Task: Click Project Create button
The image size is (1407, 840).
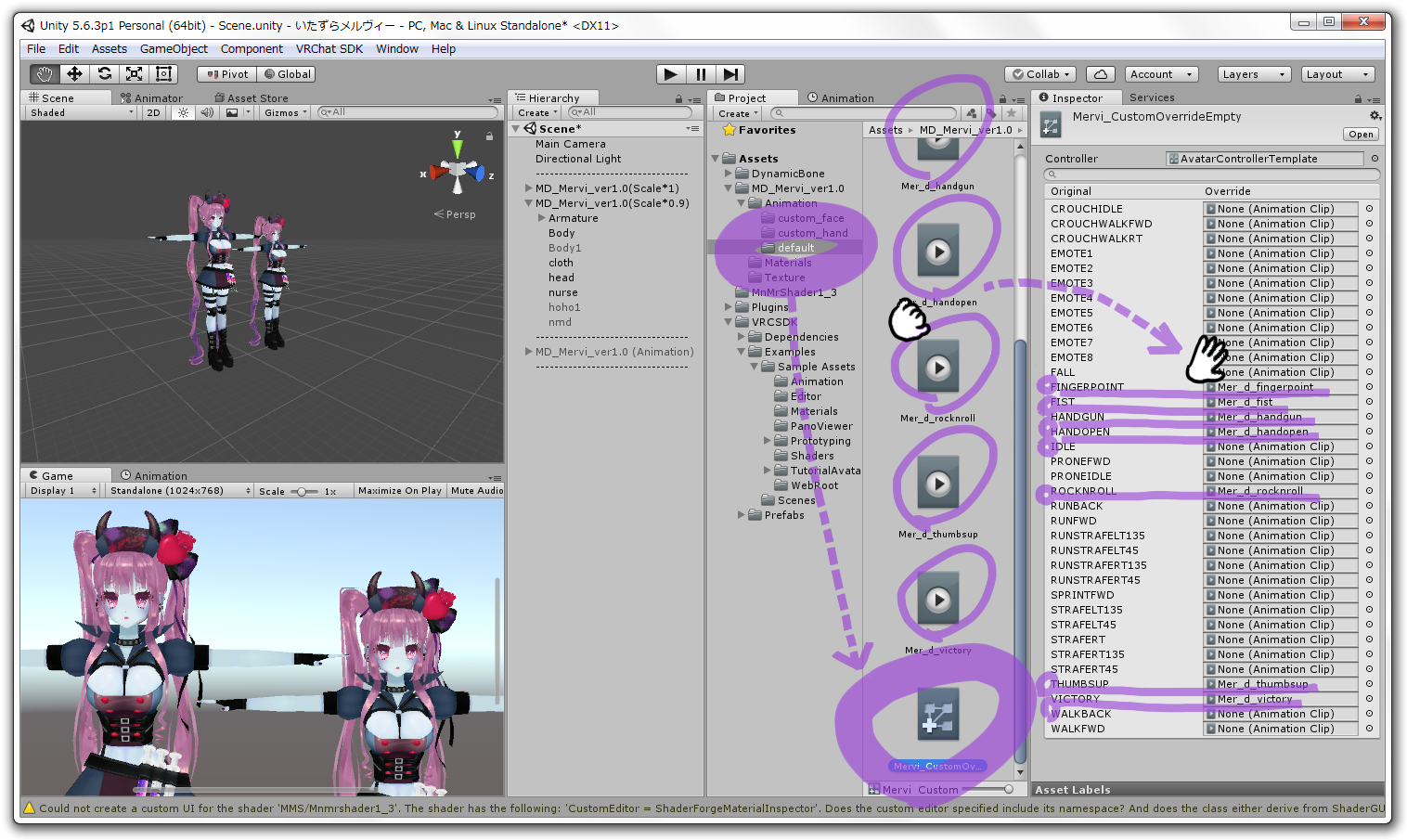Action: point(737,113)
